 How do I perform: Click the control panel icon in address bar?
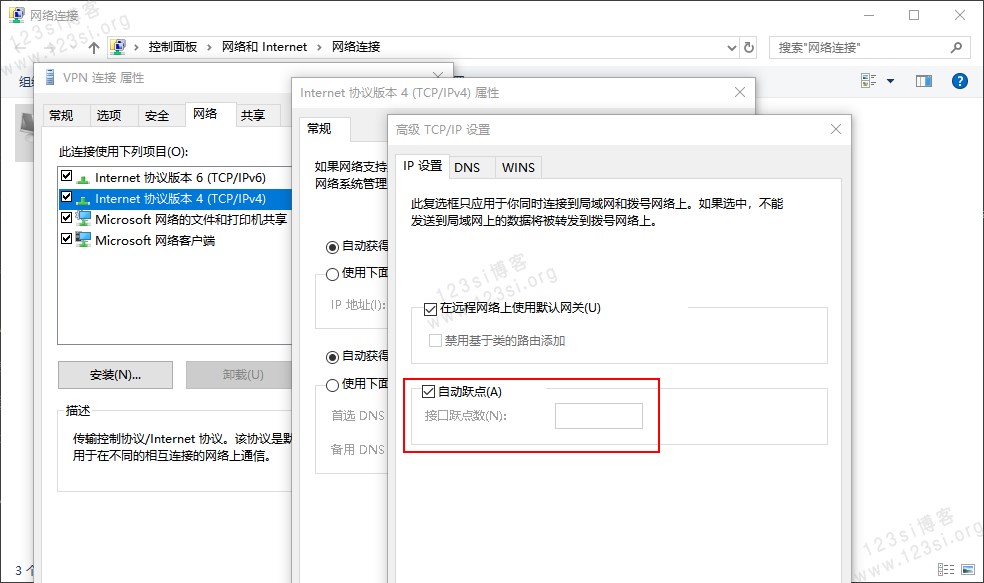point(118,47)
